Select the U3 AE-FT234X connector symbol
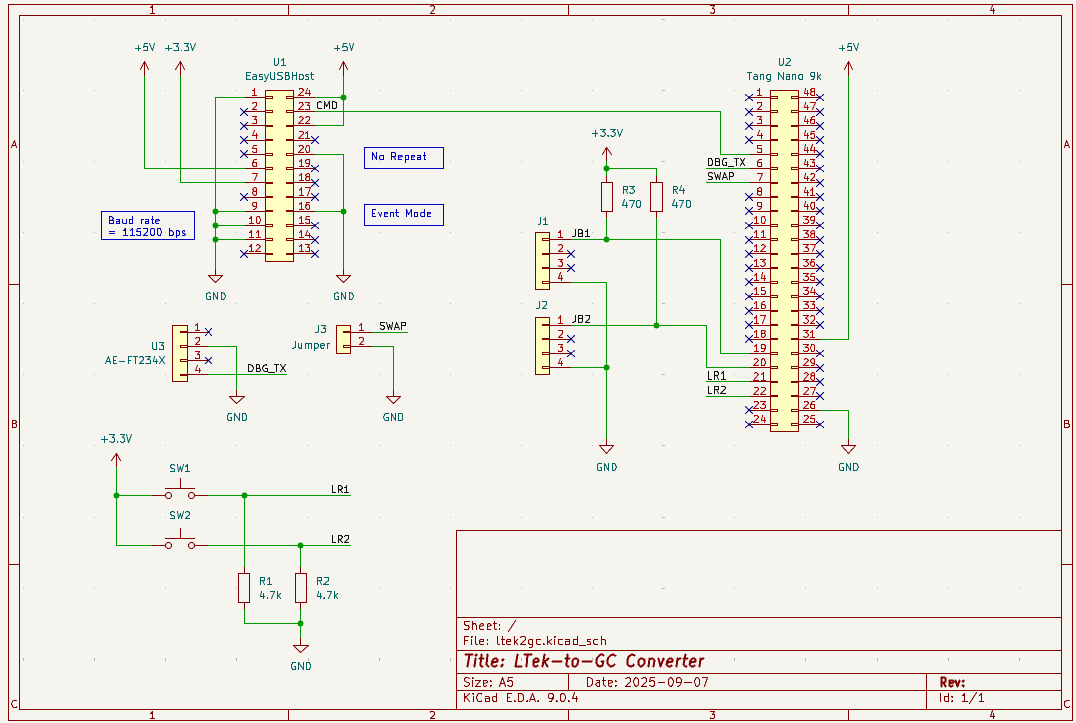The image size is (1076, 723). pyautogui.click(x=180, y=352)
